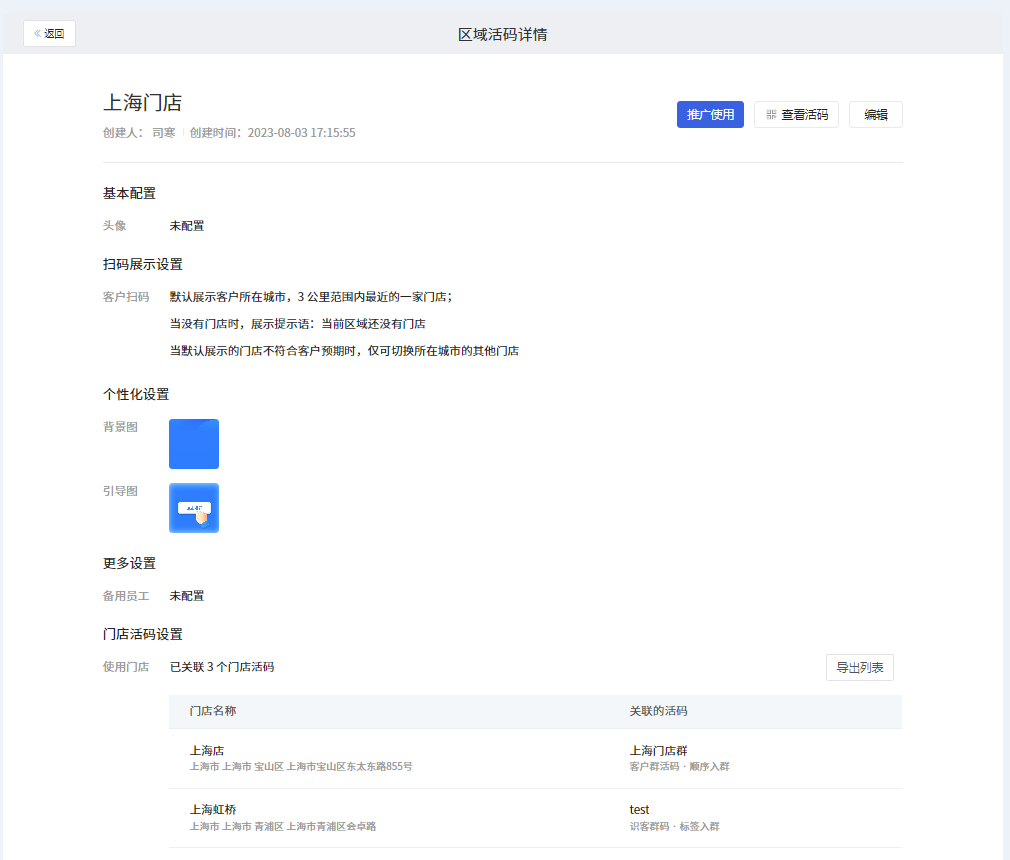Click 未配置 next to 头像
Screen dimensions: 1010x860
[x=187, y=226]
